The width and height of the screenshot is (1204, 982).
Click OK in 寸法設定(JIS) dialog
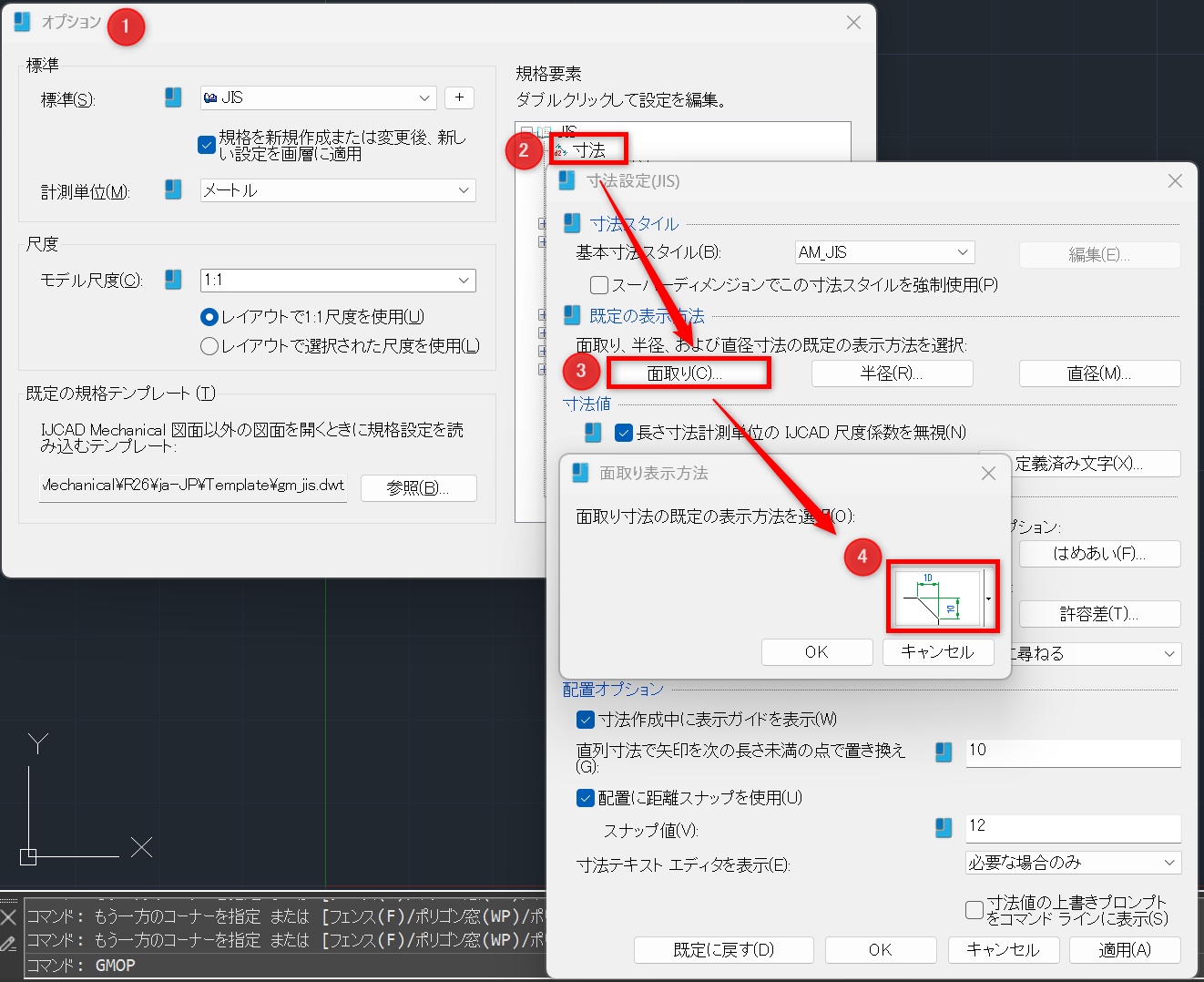(x=881, y=950)
